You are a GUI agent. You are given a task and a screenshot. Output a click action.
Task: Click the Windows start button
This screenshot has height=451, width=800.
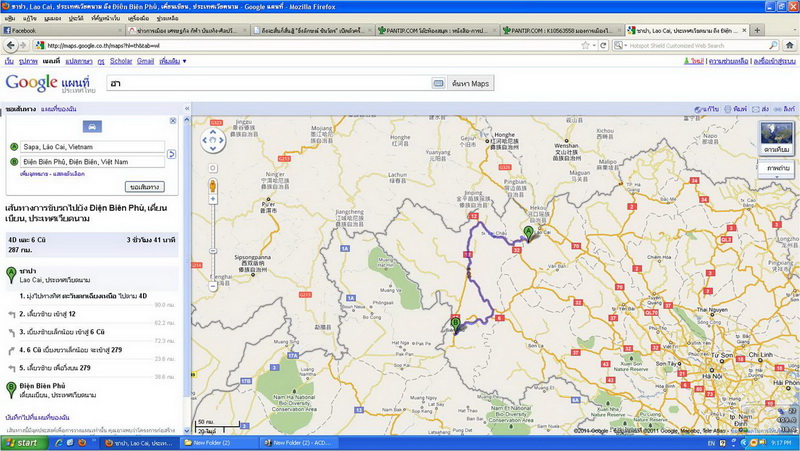point(23,443)
